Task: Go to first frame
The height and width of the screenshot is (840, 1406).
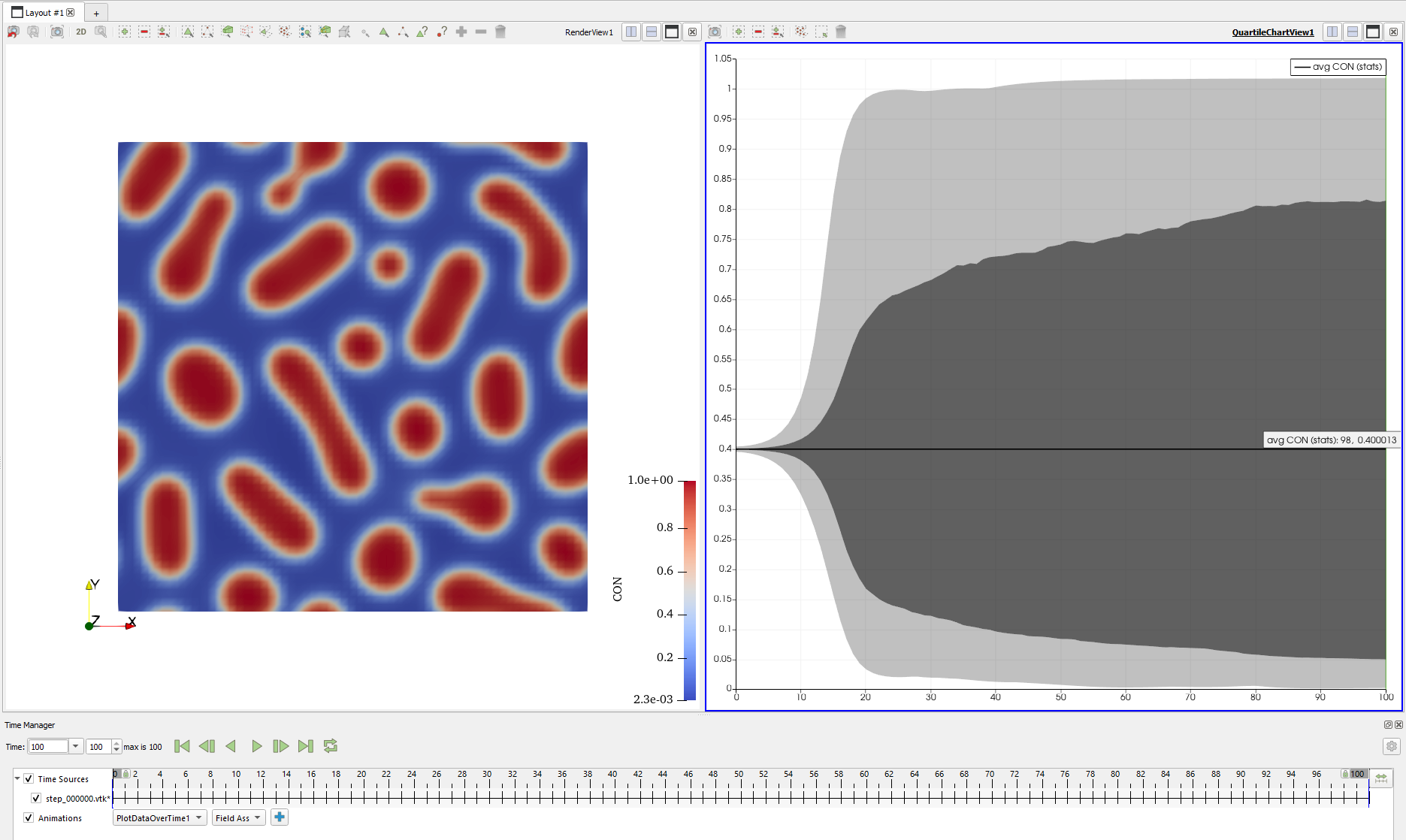Action: click(x=182, y=746)
